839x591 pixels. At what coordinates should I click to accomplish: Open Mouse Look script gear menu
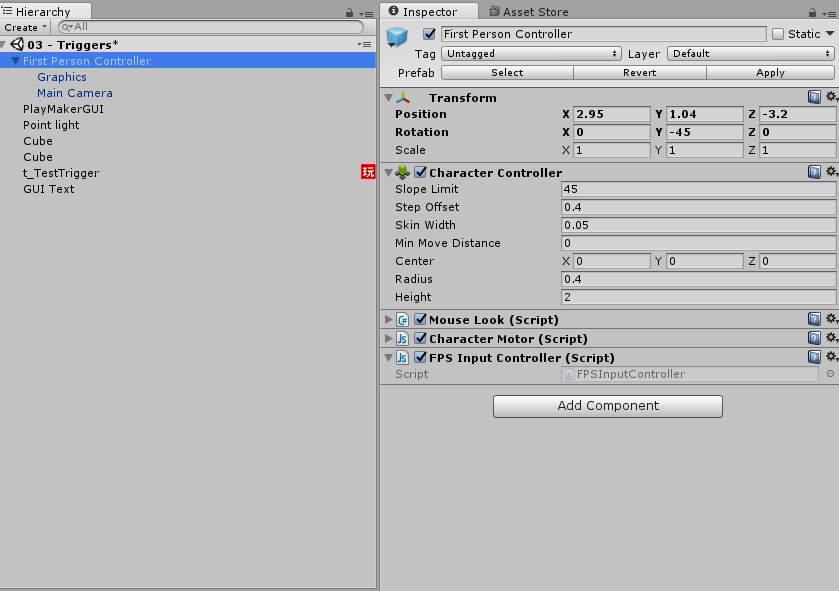click(831, 319)
